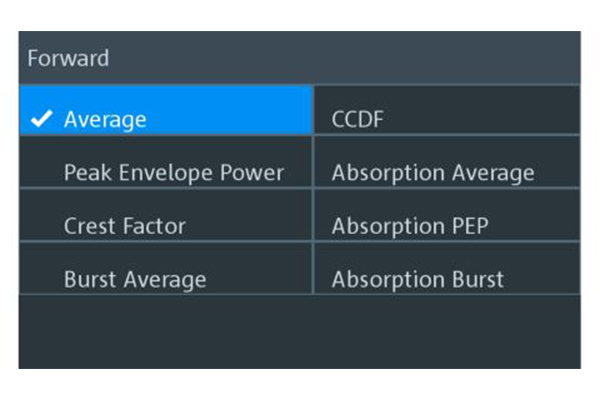Select Absorption Burst measurement
This screenshot has width=600, height=400.
[x=417, y=279]
